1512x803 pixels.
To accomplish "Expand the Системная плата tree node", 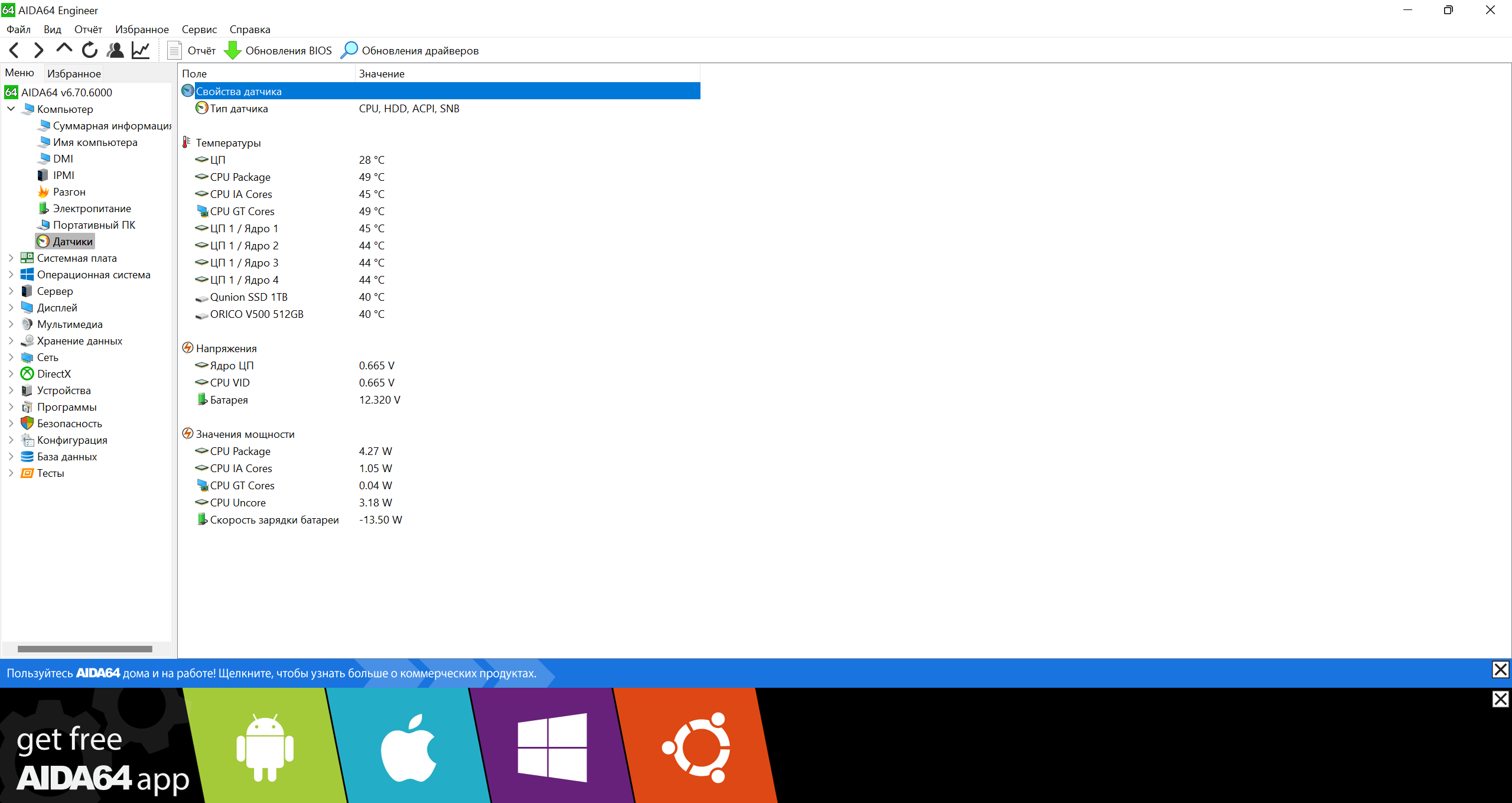I will tap(11, 258).
